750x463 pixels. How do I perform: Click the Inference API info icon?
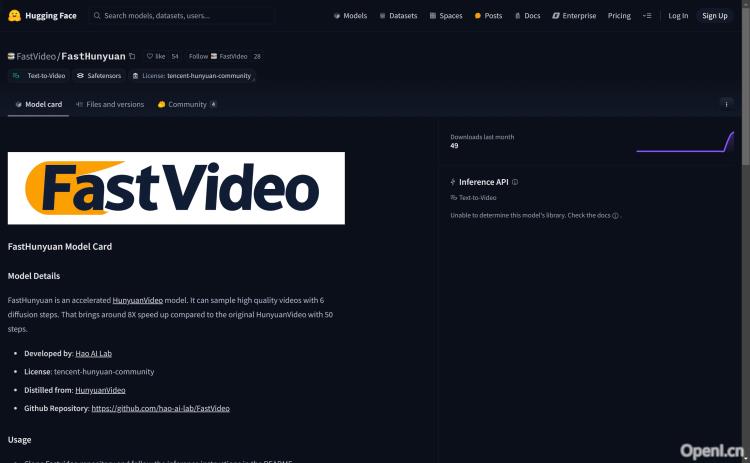click(x=515, y=182)
